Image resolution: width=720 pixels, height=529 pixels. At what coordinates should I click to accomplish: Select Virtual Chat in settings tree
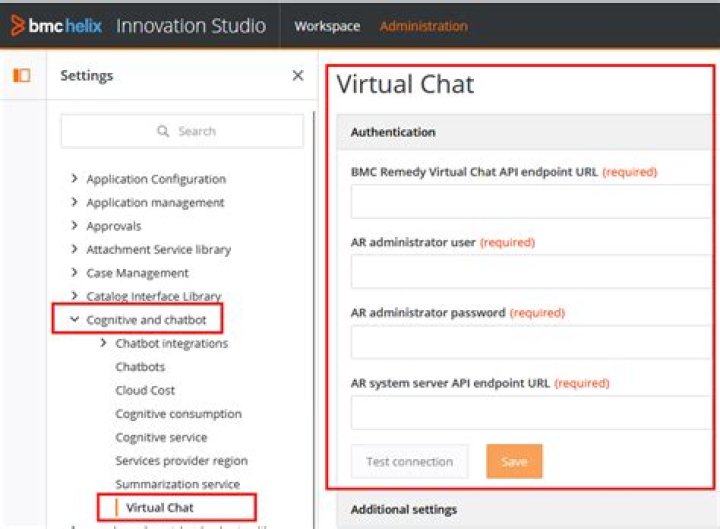160,507
